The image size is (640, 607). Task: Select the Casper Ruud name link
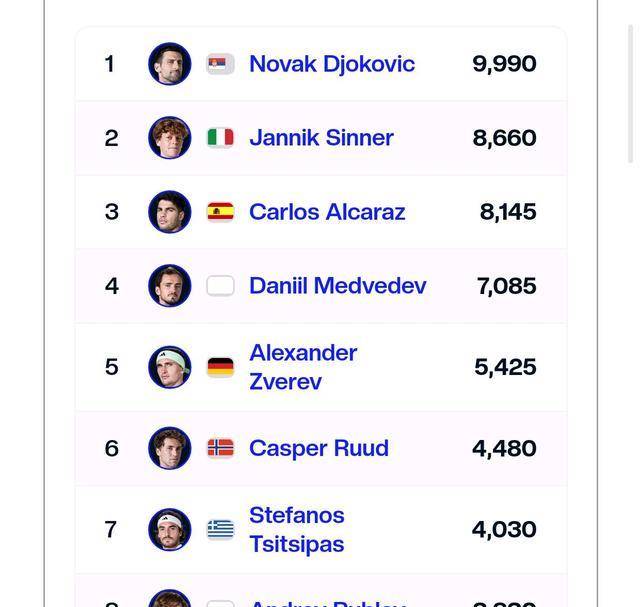pos(318,448)
